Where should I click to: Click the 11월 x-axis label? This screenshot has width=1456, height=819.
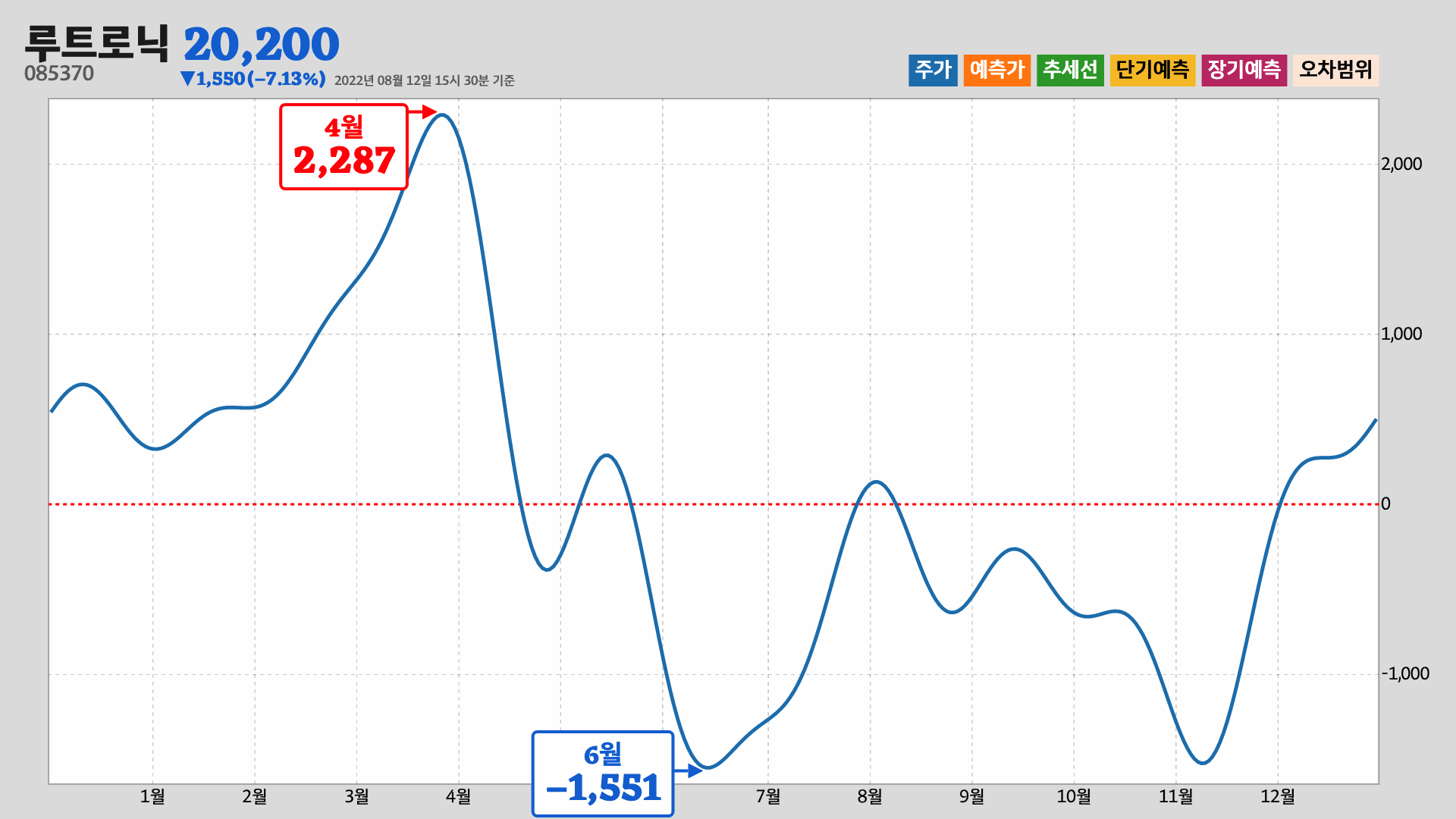pyautogui.click(x=1176, y=796)
